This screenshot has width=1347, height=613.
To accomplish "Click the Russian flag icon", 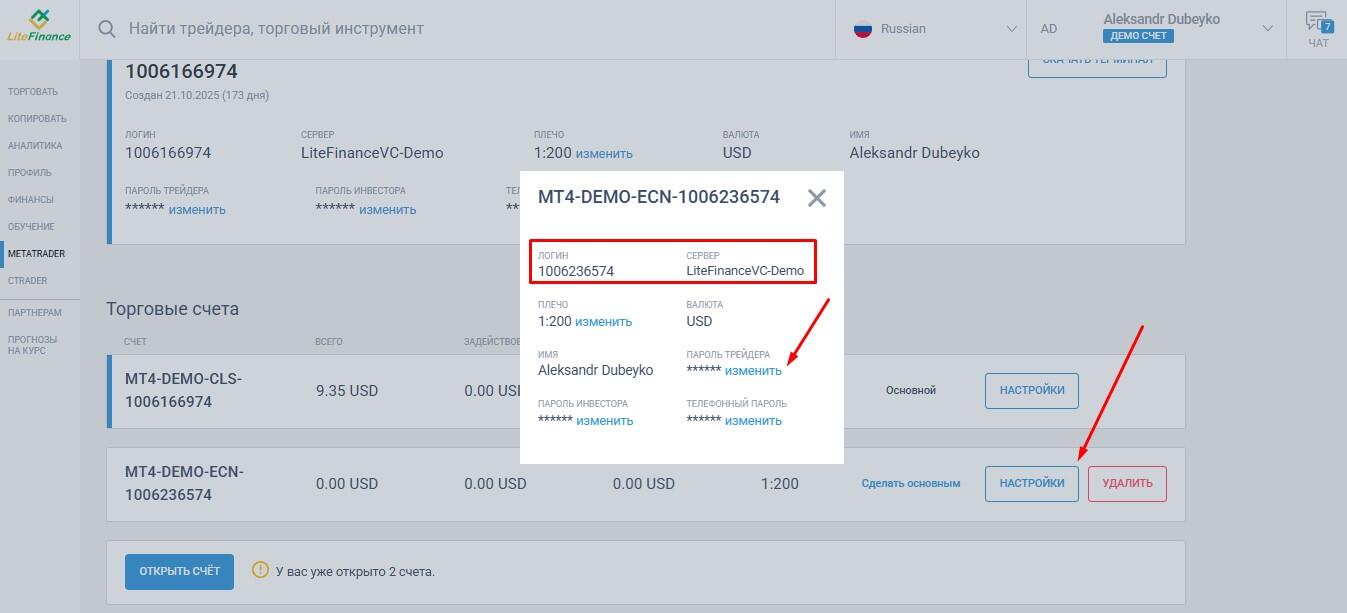I will pyautogui.click(x=863, y=29).
